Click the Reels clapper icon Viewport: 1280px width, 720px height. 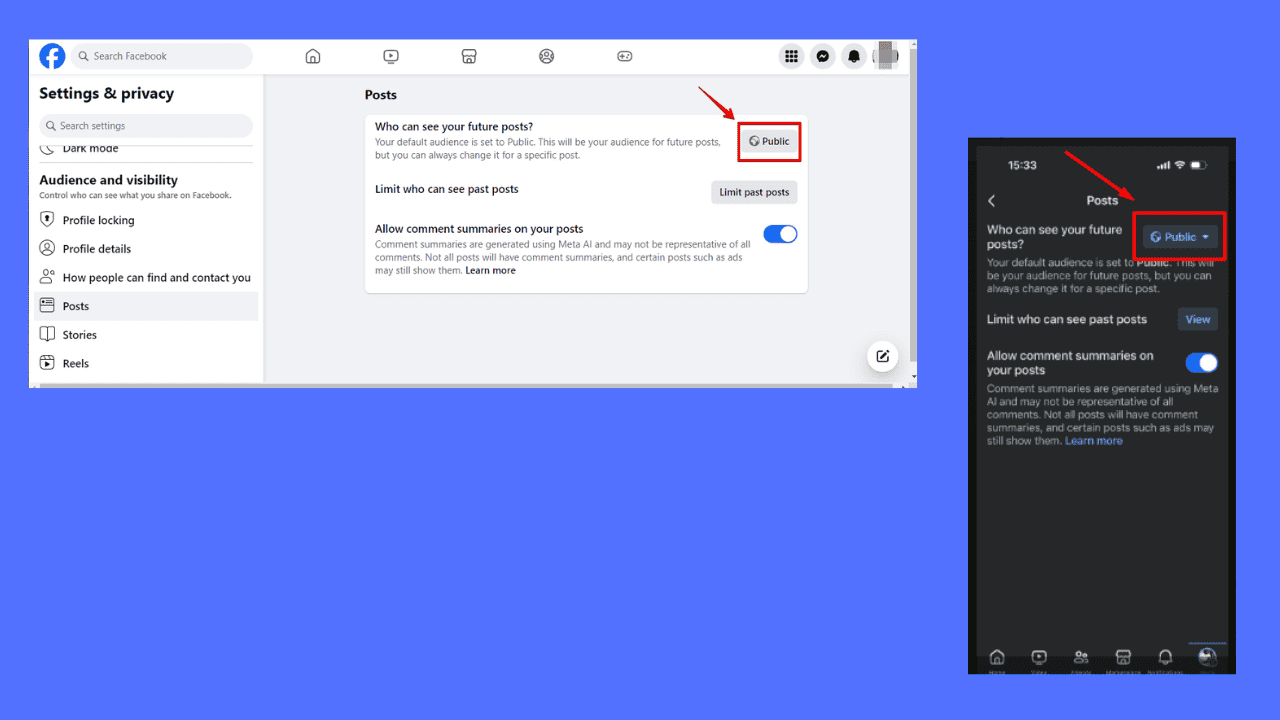pos(47,363)
